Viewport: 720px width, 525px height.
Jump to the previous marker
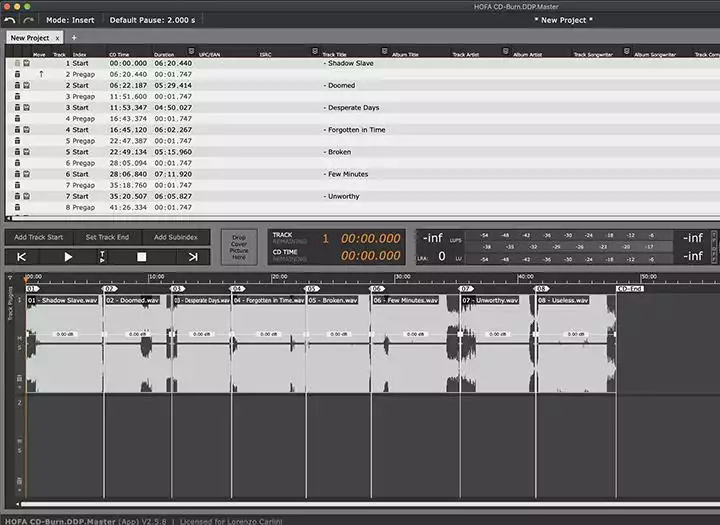(22, 257)
